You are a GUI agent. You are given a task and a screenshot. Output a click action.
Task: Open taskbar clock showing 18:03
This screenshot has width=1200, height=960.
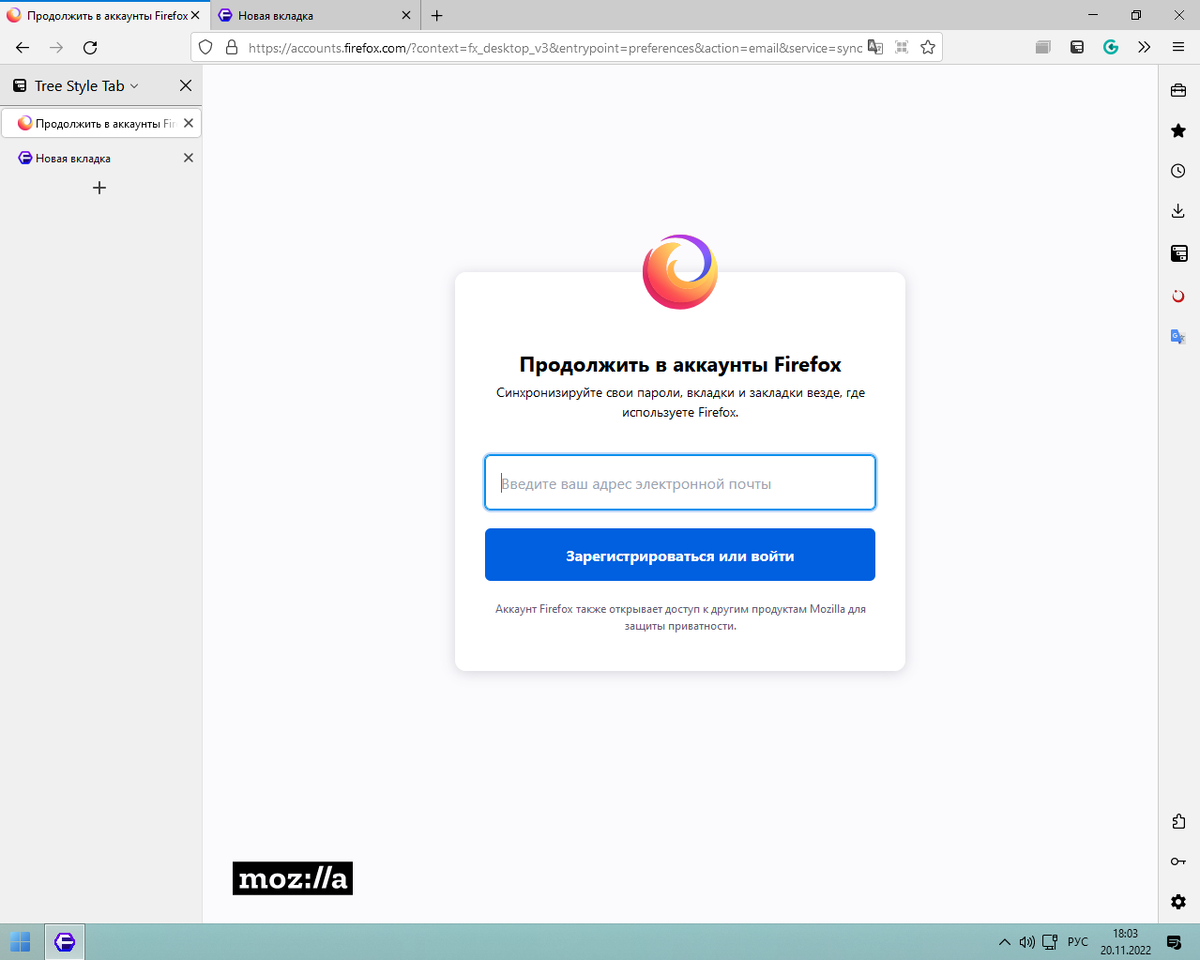[x=1125, y=942]
